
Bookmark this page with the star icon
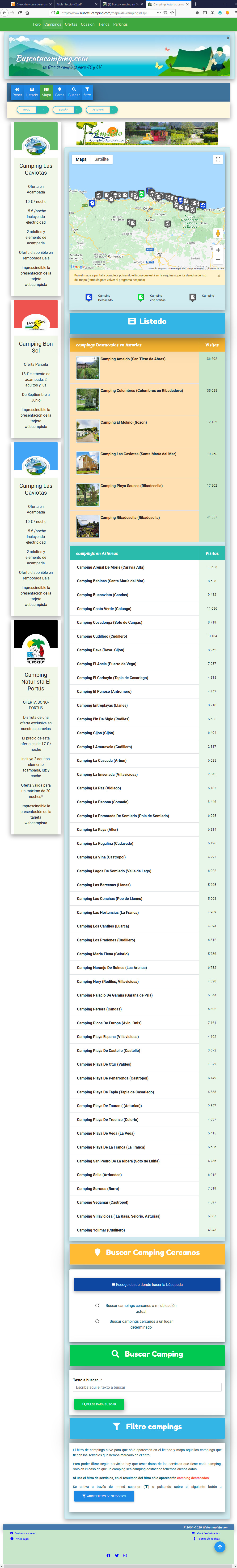point(172,12)
